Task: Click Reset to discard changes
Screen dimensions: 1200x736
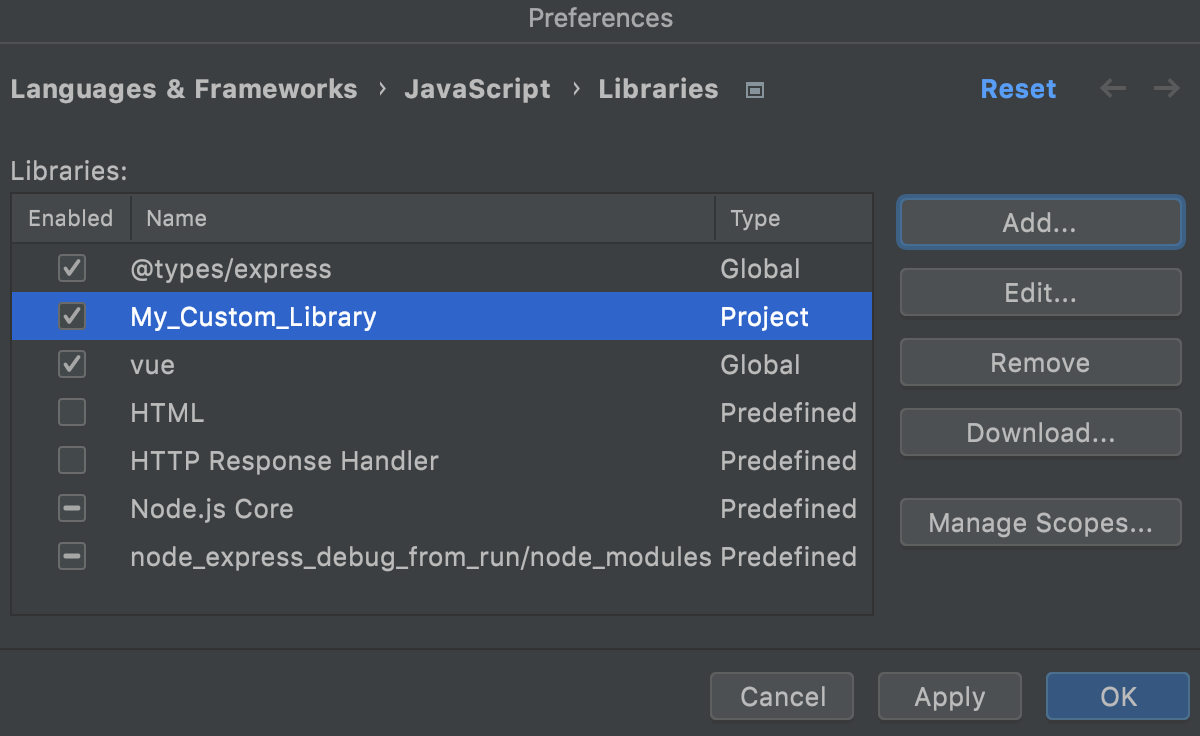Action: click(x=1018, y=89)
